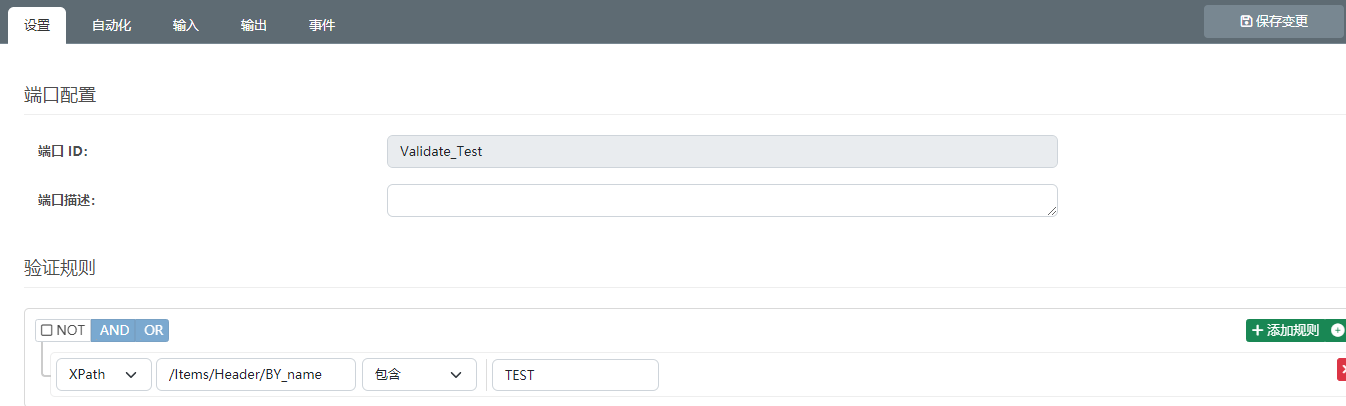
Task: Focus the 端口描述 text area
Action: 722,200
